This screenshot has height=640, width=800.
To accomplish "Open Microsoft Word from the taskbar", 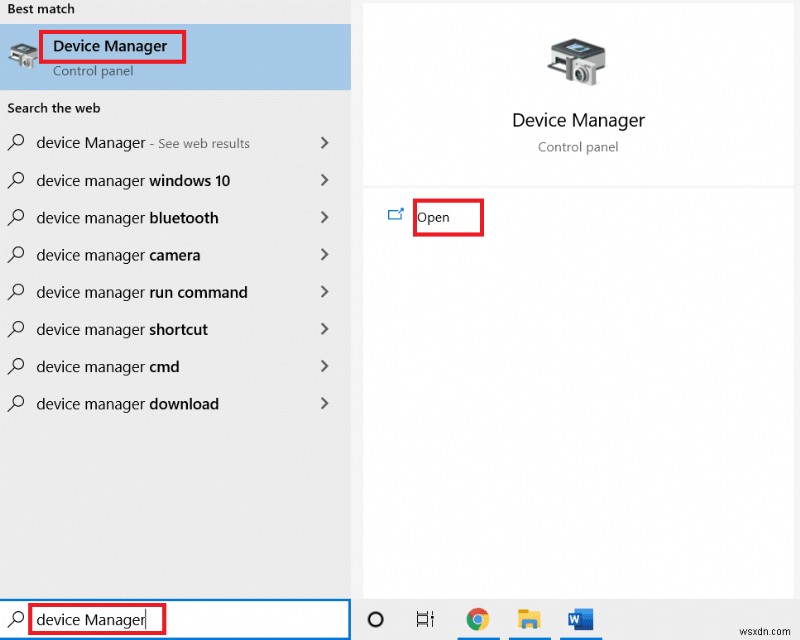I will tap(582, 619).
